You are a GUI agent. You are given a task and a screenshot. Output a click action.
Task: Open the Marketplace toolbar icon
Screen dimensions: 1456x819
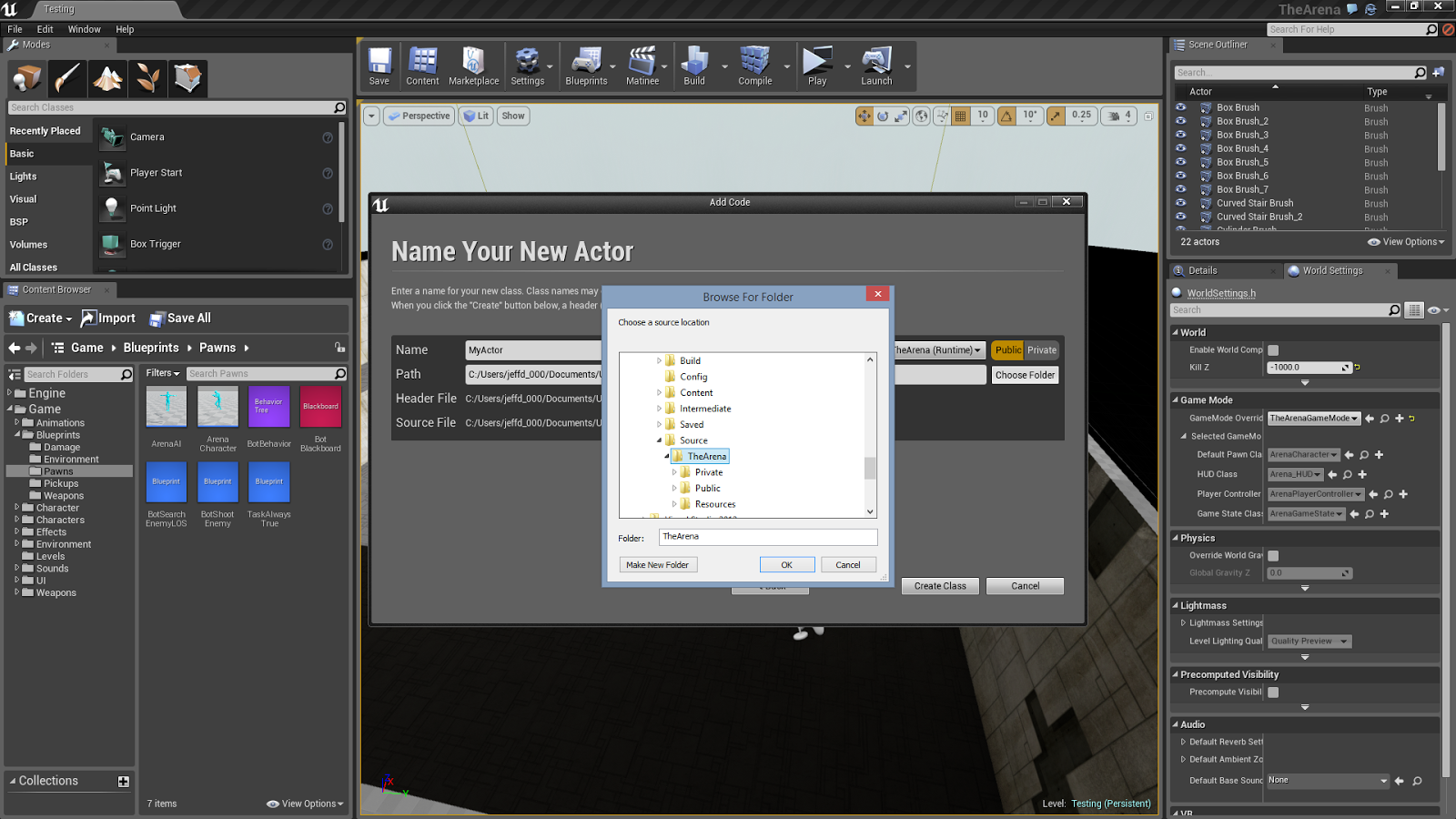pyautogui.click(x=473, y=66)
